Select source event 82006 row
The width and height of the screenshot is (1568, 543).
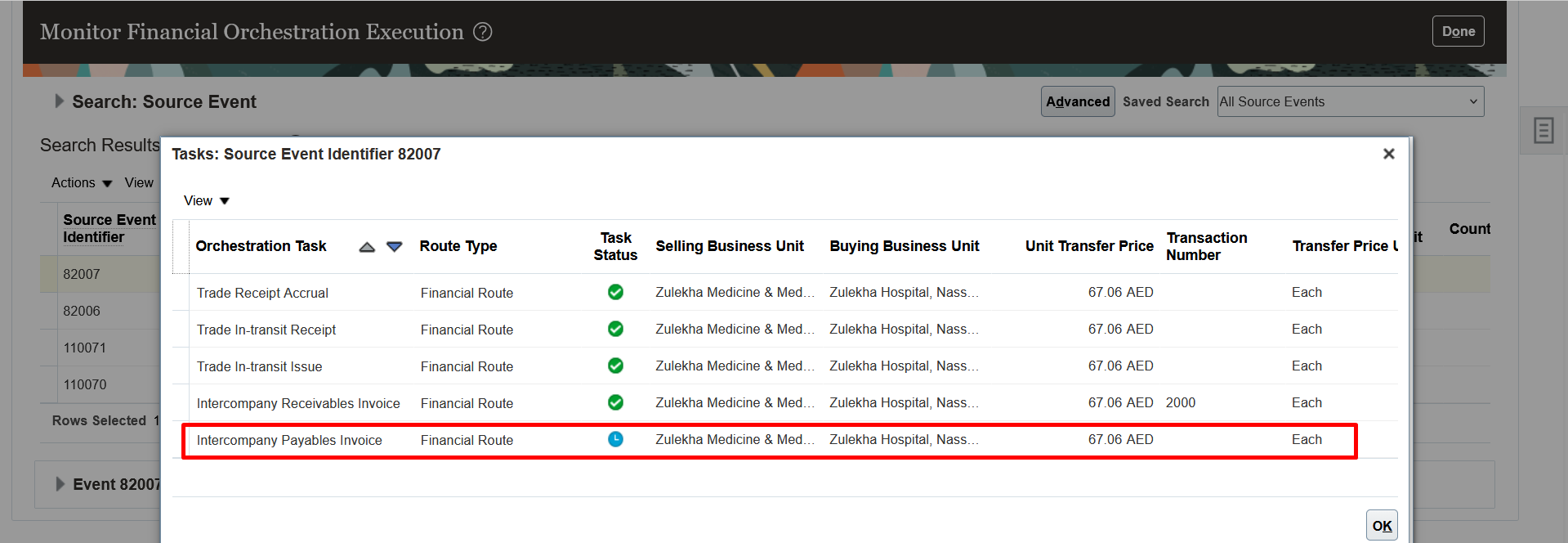[x=101, y=312]
